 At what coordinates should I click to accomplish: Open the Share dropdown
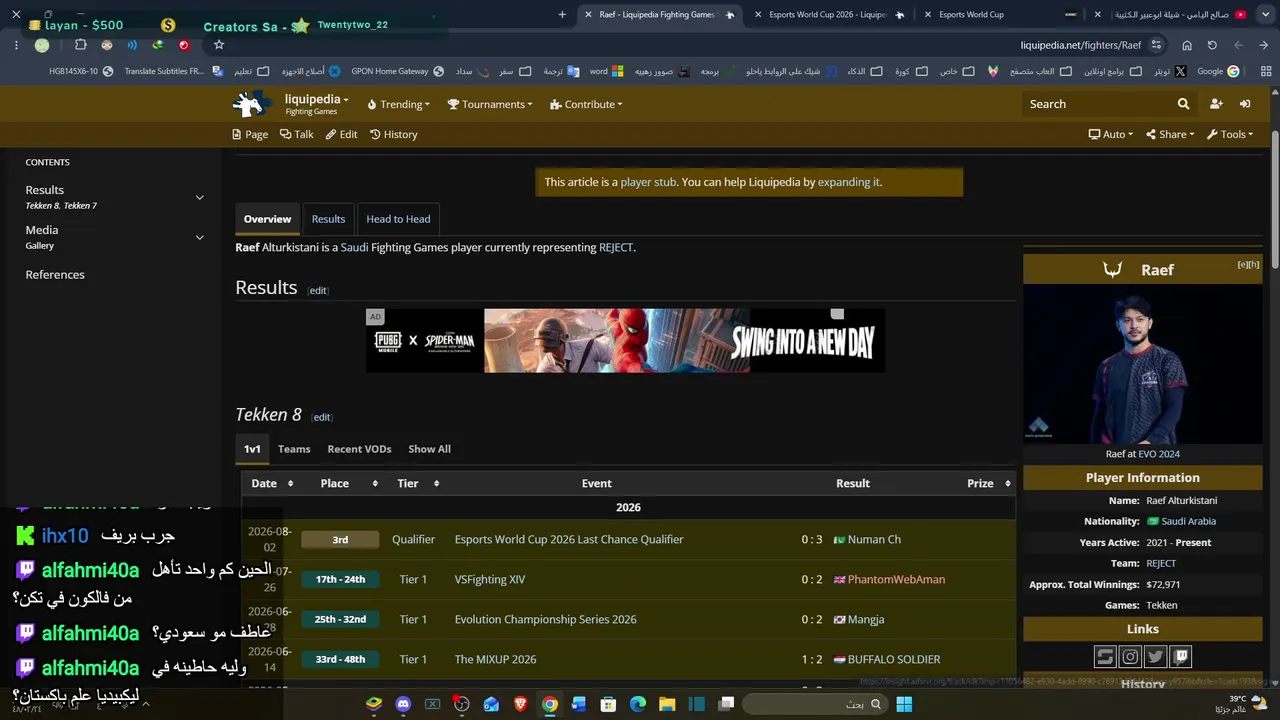coord(1170,134)
